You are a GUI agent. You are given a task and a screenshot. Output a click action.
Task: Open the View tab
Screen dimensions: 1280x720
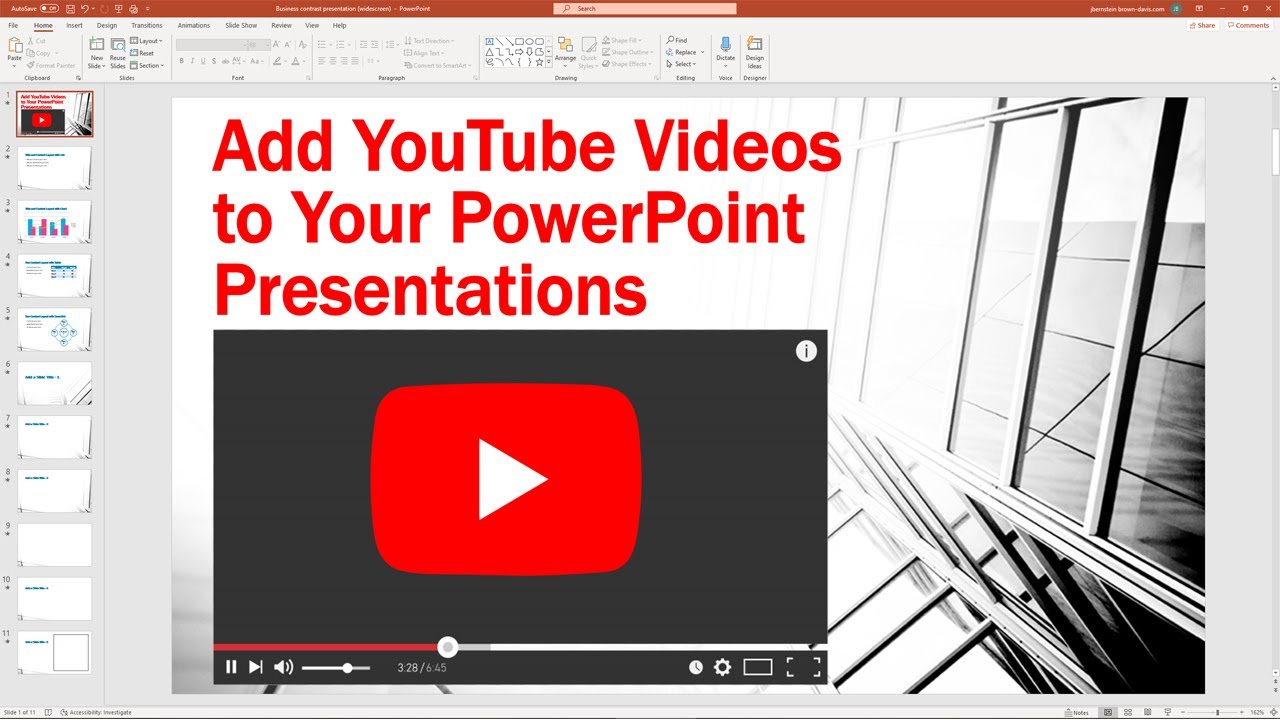[312, 25]
